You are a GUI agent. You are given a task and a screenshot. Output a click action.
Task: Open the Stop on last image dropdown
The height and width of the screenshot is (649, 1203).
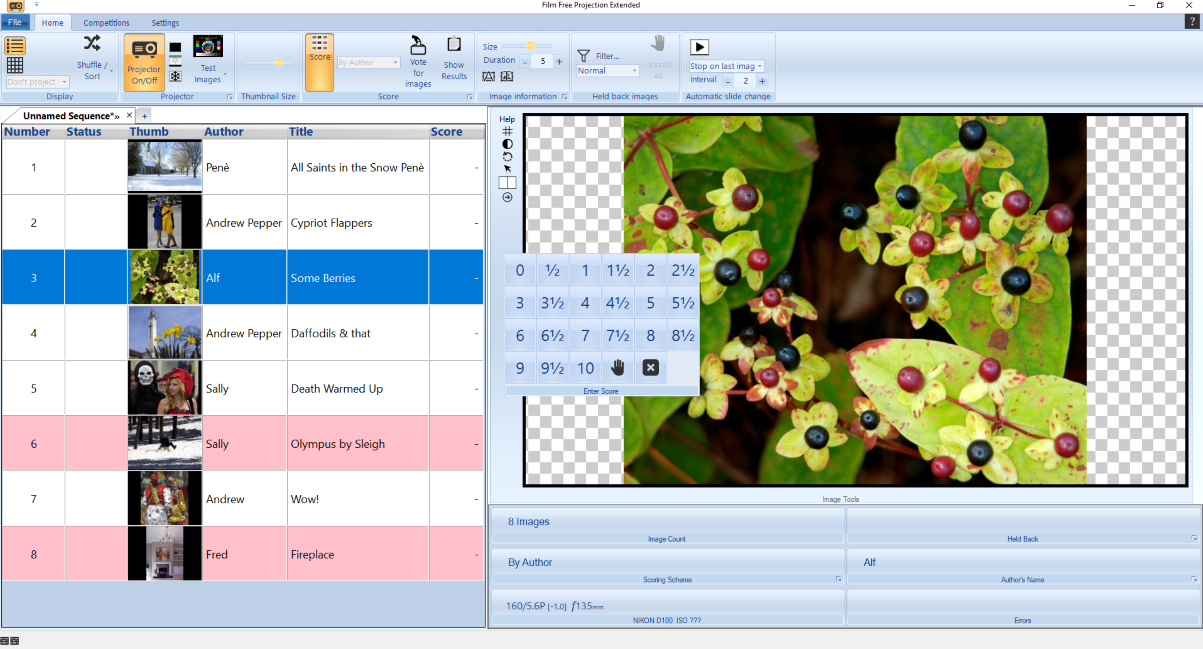(727, 66)
